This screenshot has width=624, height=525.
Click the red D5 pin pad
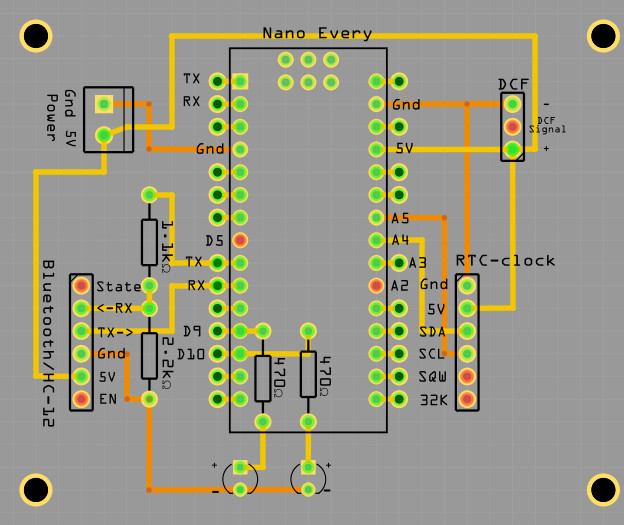(x=240, y=240)
